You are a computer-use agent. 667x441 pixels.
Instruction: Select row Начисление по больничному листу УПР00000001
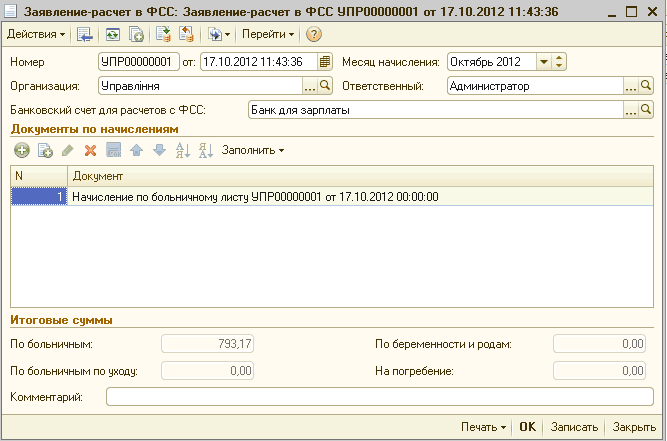point(360,196)
